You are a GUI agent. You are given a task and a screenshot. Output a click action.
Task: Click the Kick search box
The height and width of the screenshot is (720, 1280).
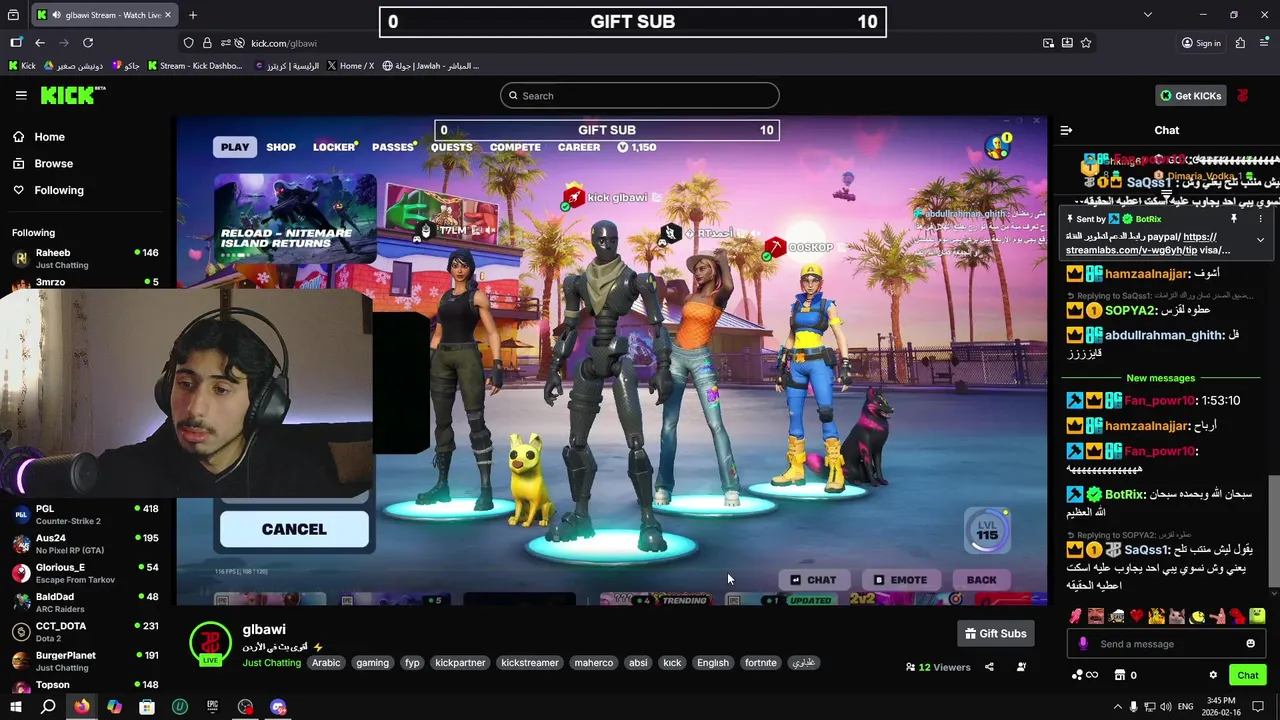click(x=640, y=96)
